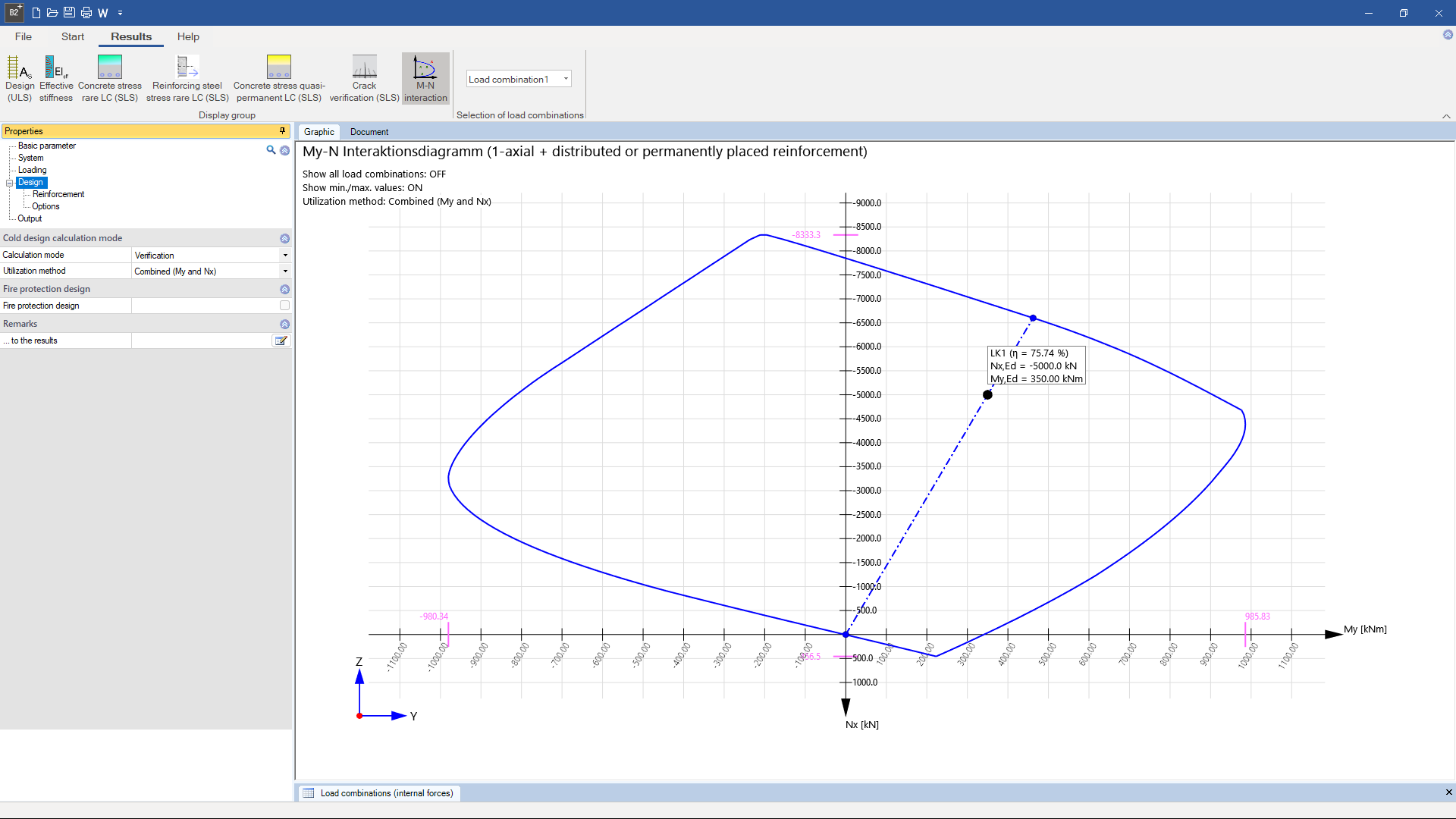Enable the Fire protection design checkbox

[x=284, y=305]
